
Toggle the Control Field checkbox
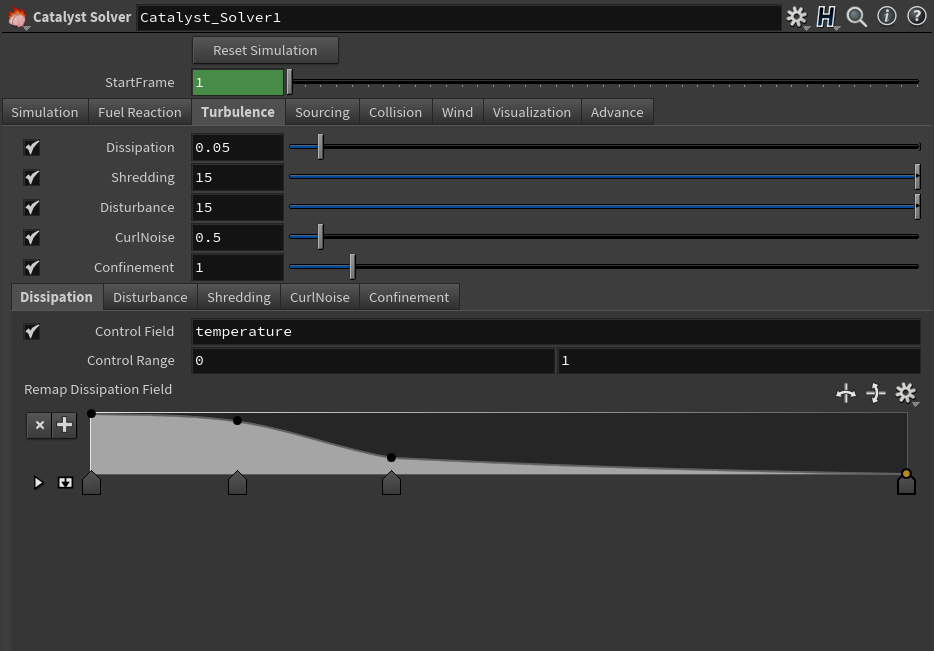pos(32,332)
